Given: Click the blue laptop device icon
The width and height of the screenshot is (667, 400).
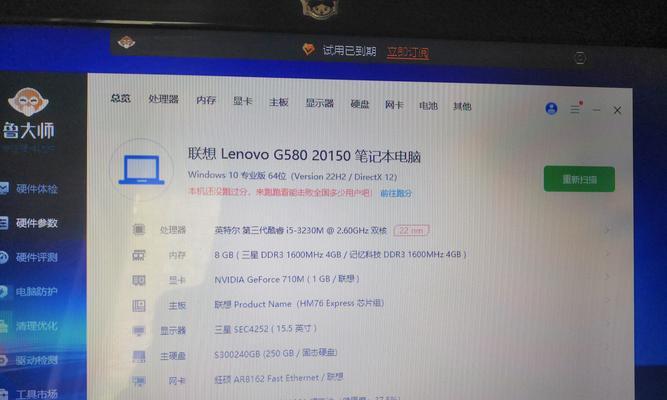Looking at the screenshot, I should tap(142, 170).
